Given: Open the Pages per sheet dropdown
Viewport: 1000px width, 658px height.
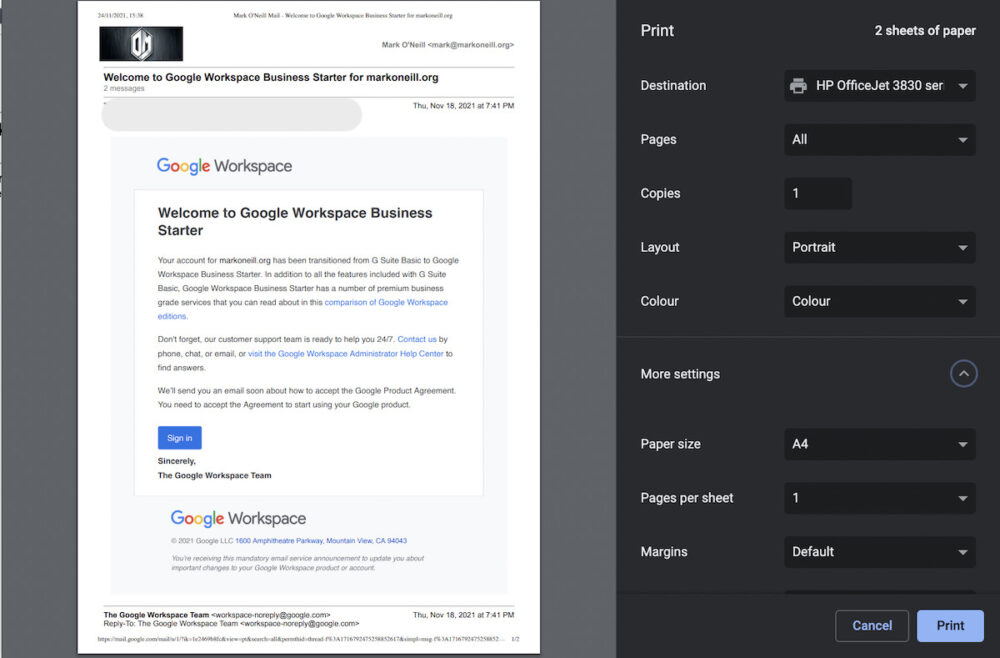Looking at the screenshot, I should [879, 498].
